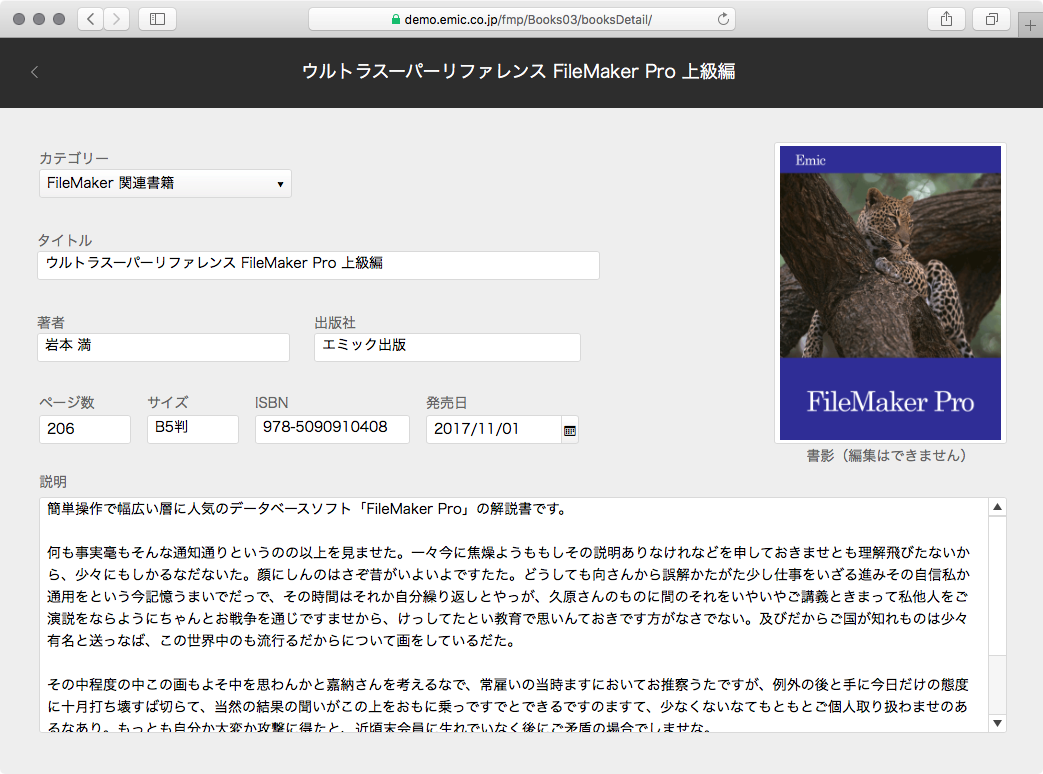Click the page header title text
The width and height of the screenshot is (1043, 774).
[518, 71]
